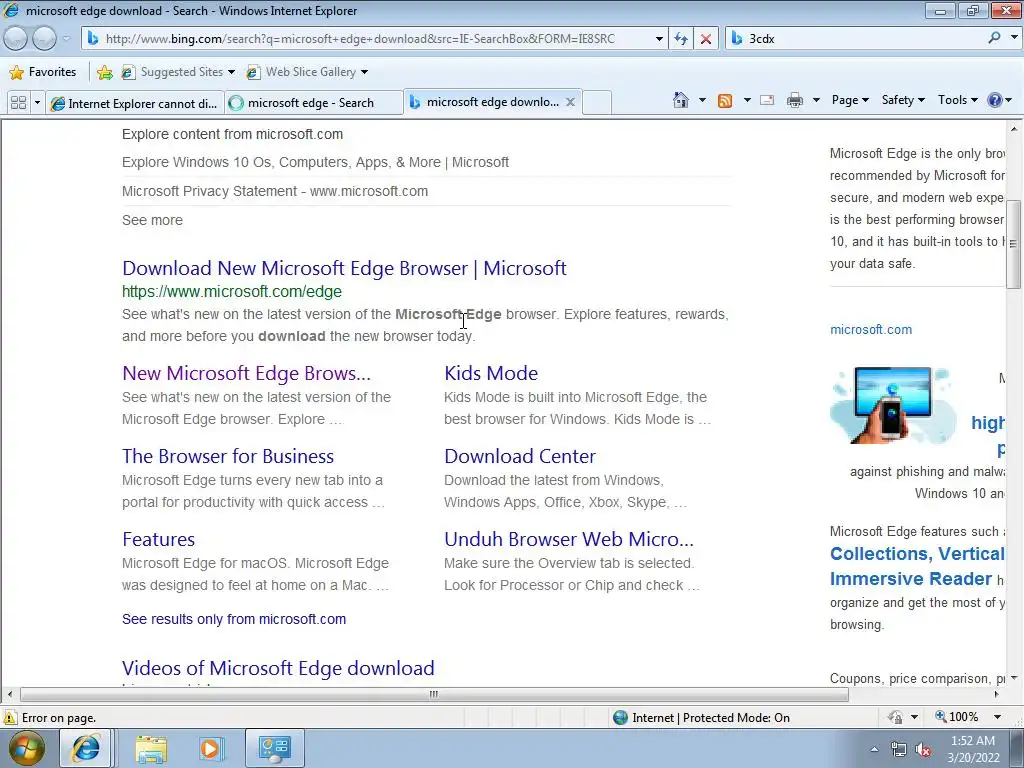Click the Home icon
The height and width of the screenshot is (768, 1024).
point(680,100)
